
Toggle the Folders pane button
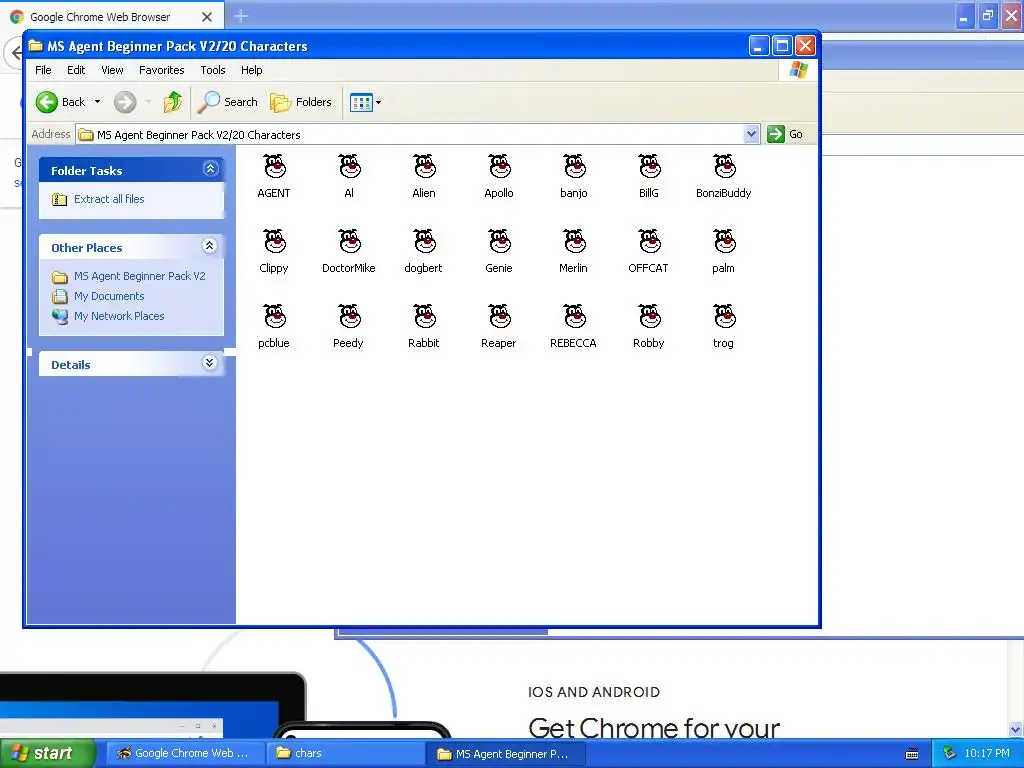301,102
